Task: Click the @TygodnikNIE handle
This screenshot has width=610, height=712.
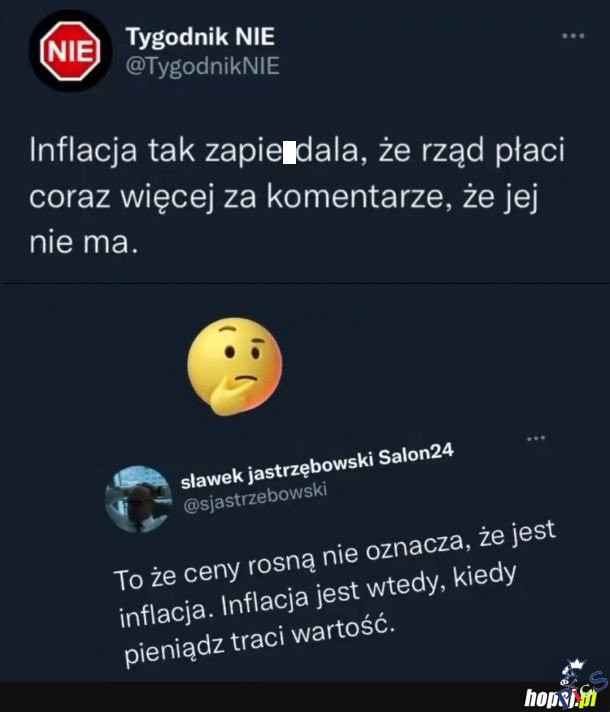Action: click(x=202, y=67)
